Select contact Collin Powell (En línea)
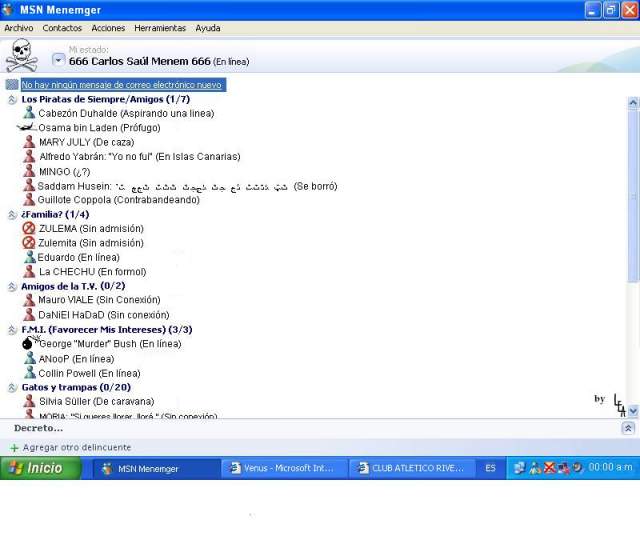Viewport: 640px width, 556px height. point(89,373)
